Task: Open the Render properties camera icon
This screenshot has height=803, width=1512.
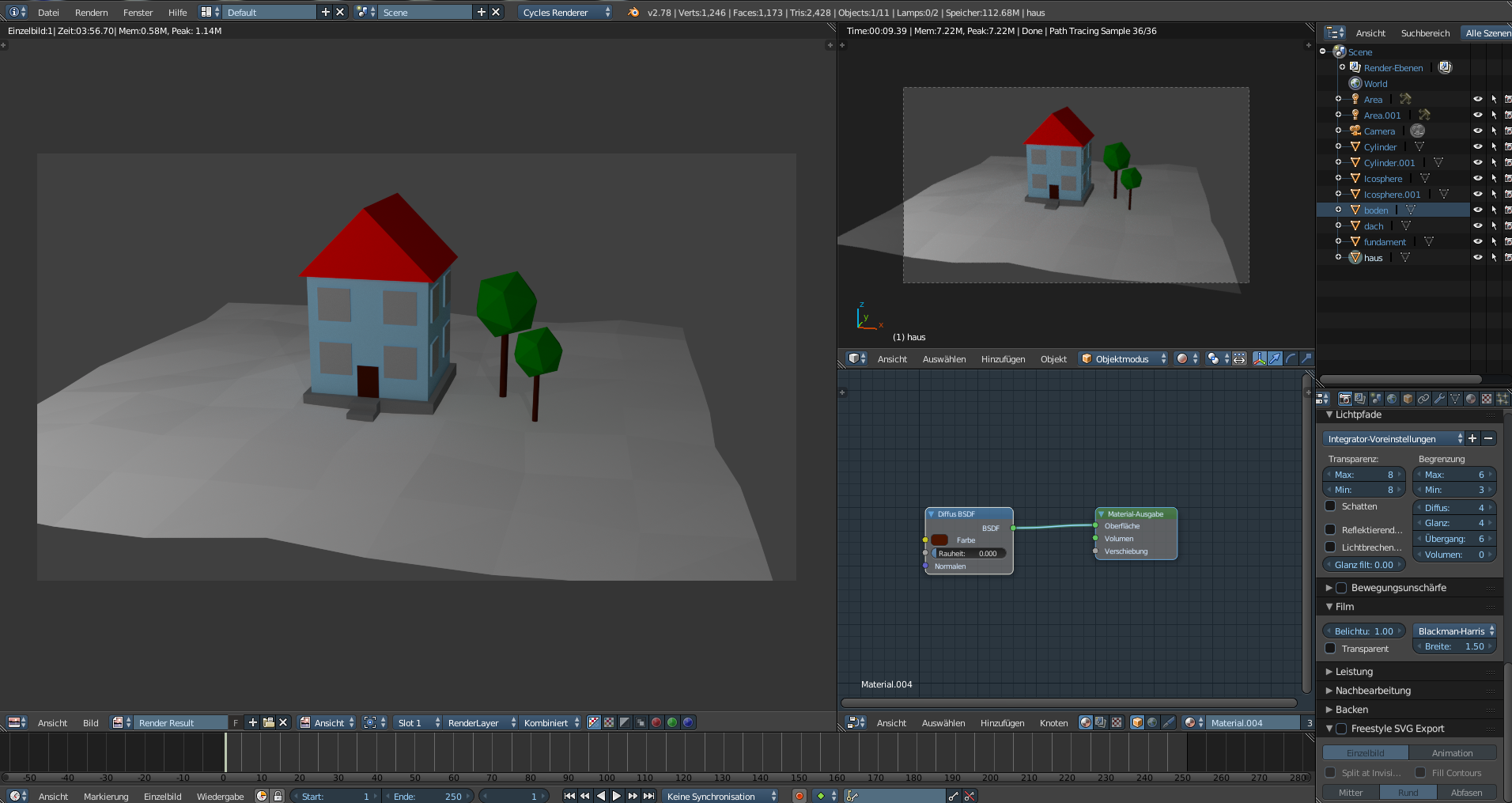Action: [x=1344, y=399]
